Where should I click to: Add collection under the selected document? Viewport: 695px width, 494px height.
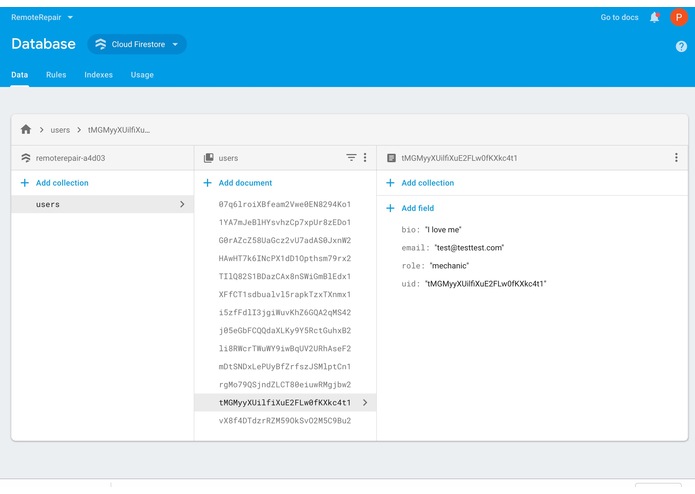click(428, 183)
